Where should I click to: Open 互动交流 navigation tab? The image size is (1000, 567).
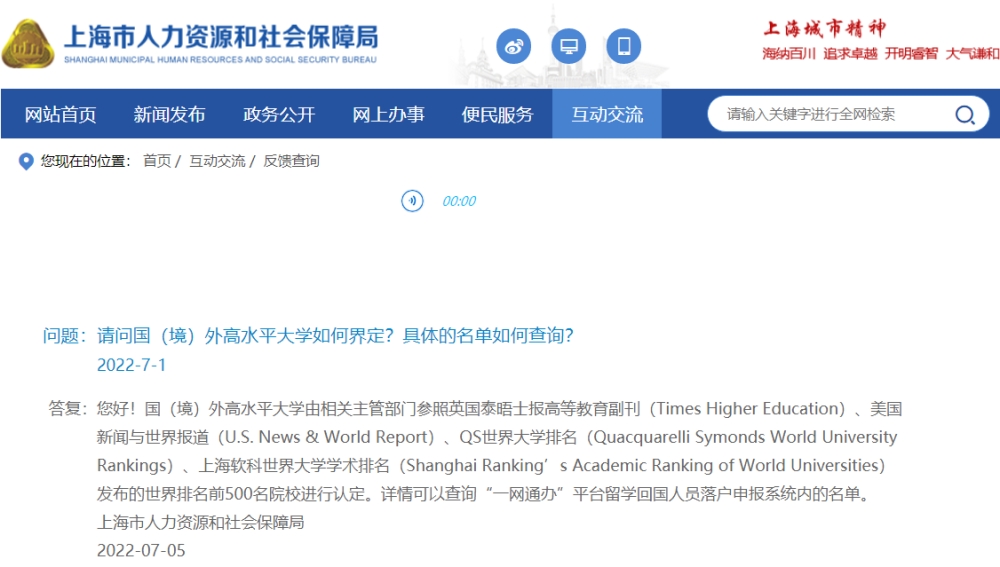point(607,114)
